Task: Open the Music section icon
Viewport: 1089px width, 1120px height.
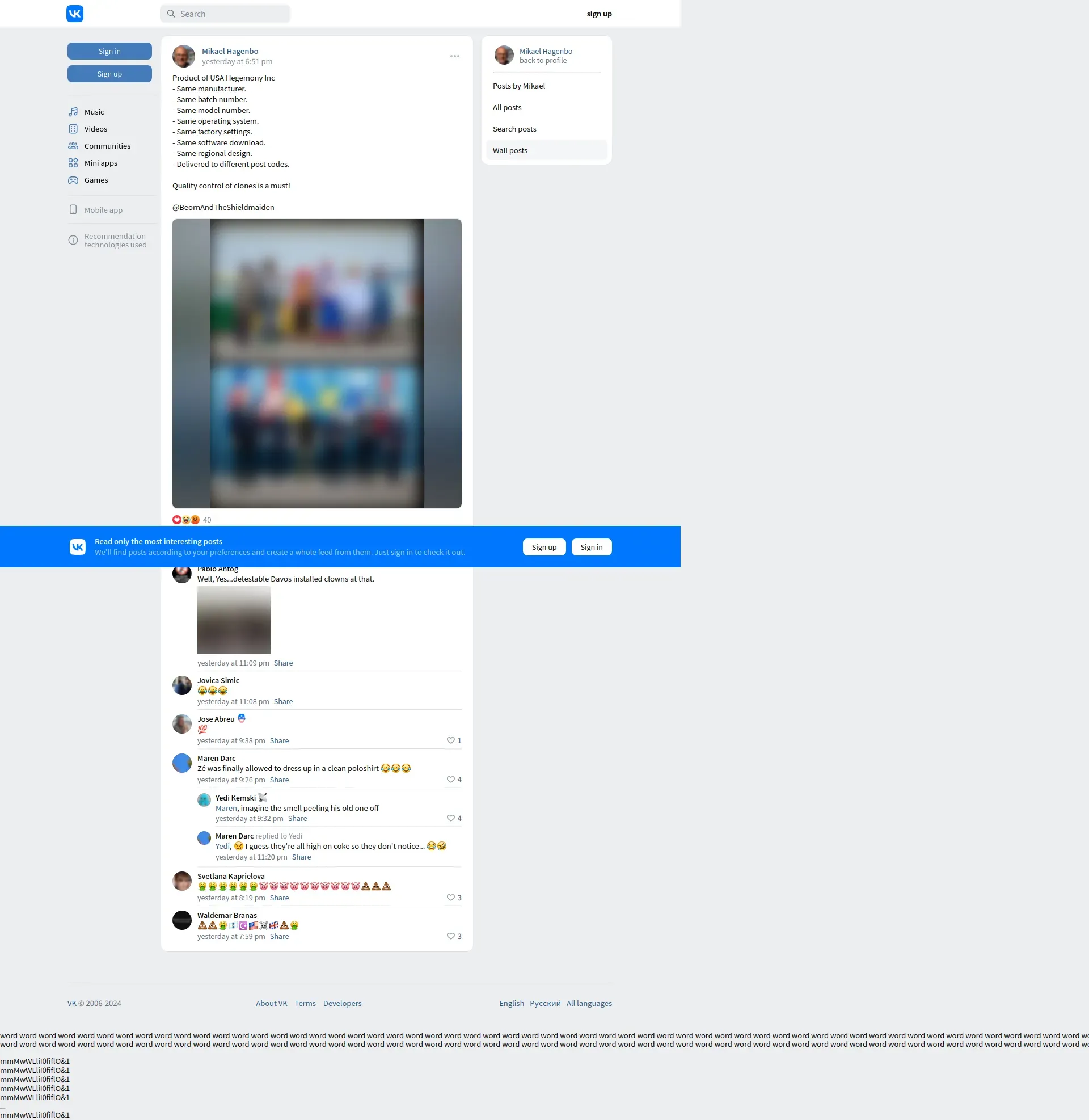Action: 73,112
